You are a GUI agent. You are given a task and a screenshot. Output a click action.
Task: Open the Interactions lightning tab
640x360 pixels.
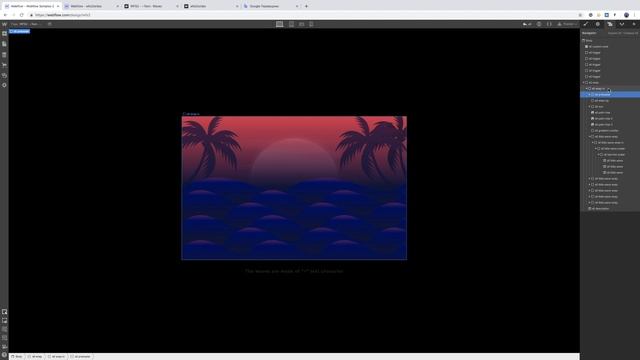coord(633,24)
